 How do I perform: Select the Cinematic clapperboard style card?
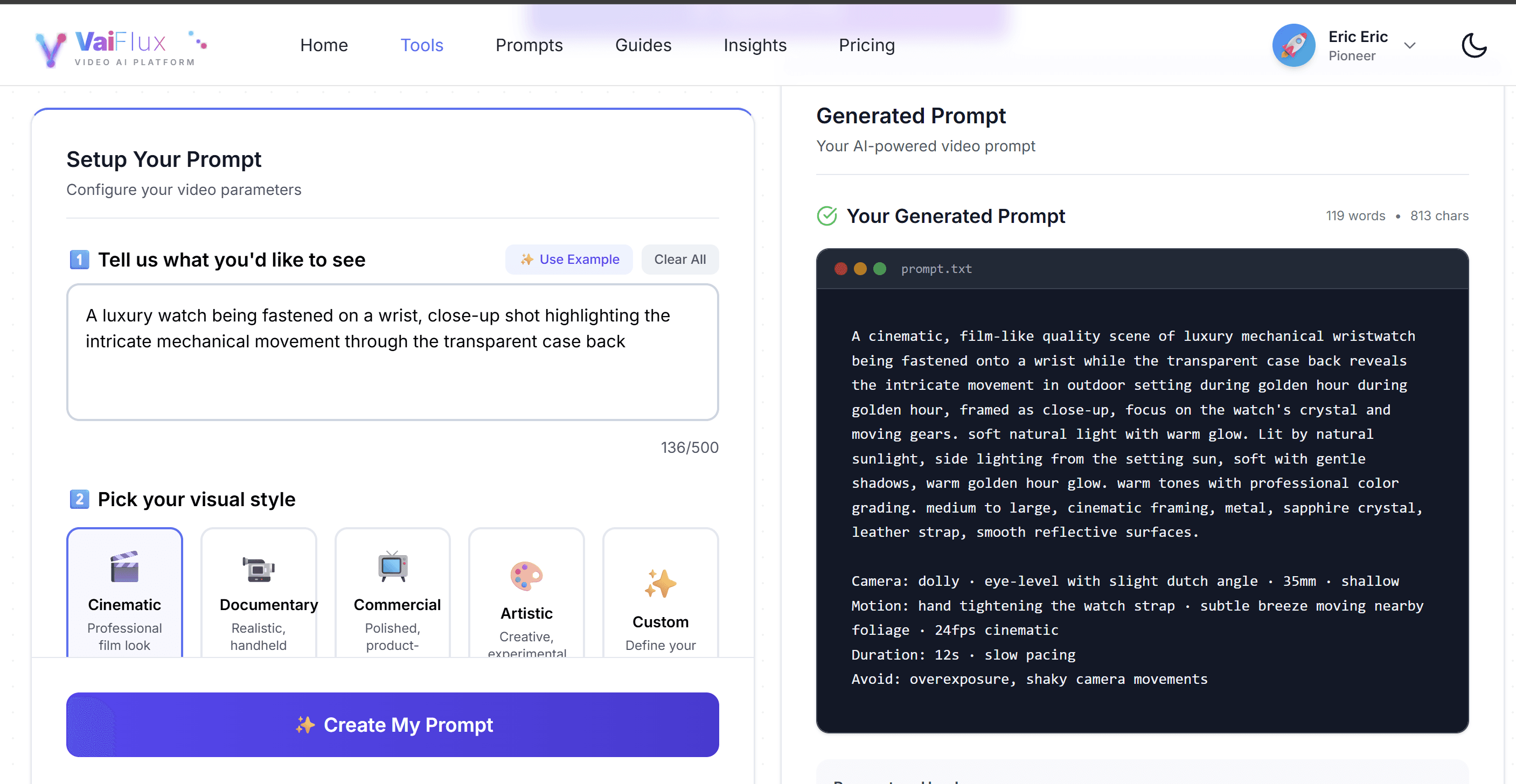tap(124, 591)
